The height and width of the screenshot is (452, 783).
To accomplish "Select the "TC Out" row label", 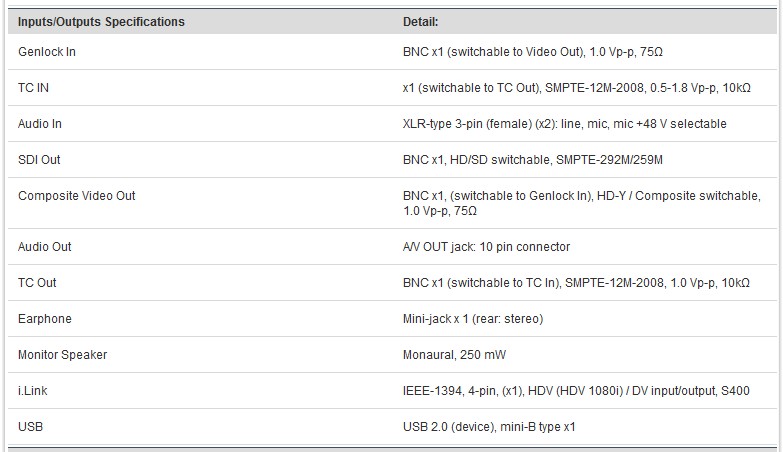I will click(x=37, y=282).
